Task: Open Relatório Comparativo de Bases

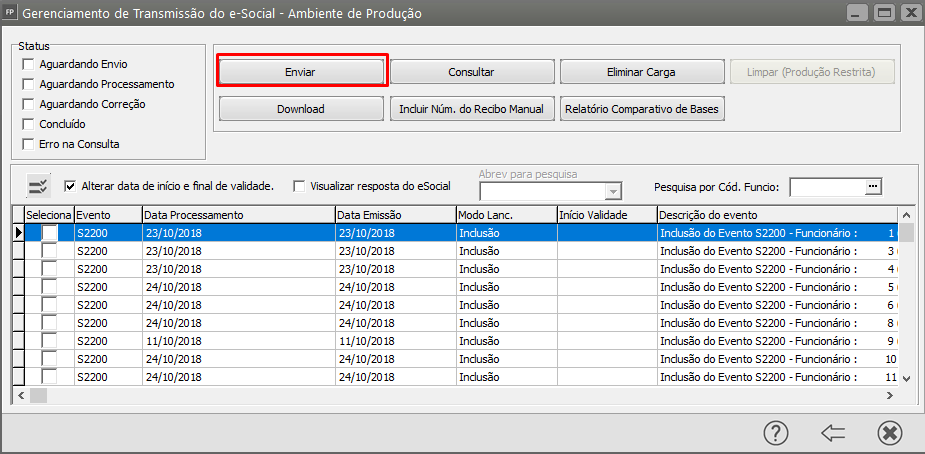Action: coord(642,109)
